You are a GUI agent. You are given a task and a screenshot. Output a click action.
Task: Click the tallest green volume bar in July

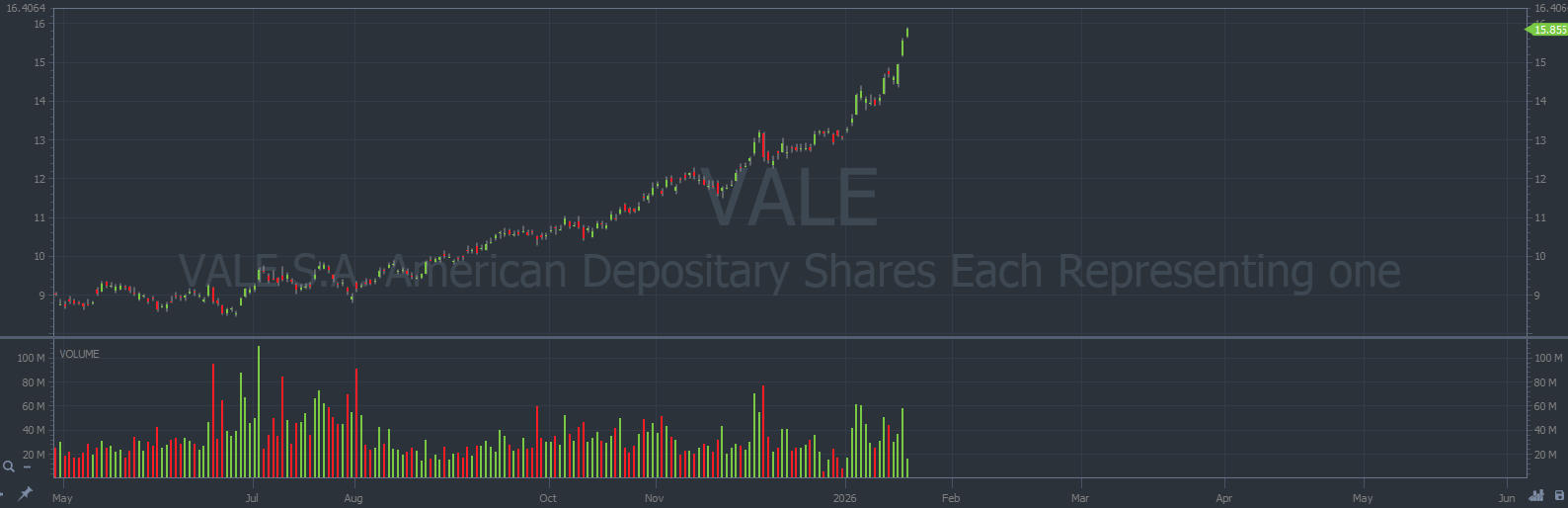(x=259, y=411)
